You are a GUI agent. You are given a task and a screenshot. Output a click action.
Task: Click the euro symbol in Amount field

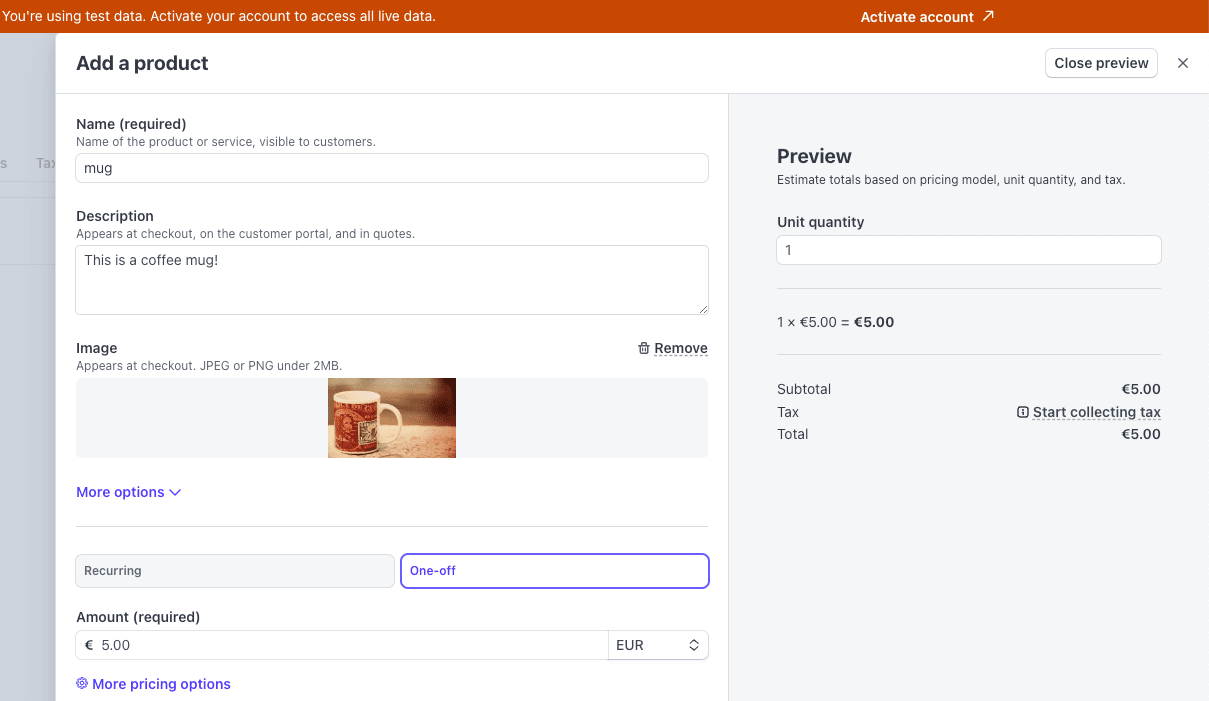pyautogui.click(x=89, y=645)
